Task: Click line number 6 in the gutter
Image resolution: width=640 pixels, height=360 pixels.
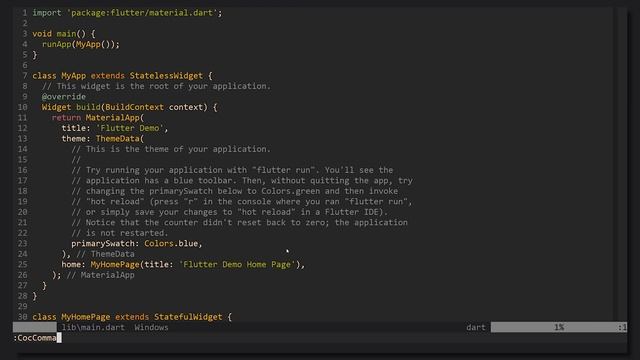Action: pyautogui.click(x=25, y=65)
